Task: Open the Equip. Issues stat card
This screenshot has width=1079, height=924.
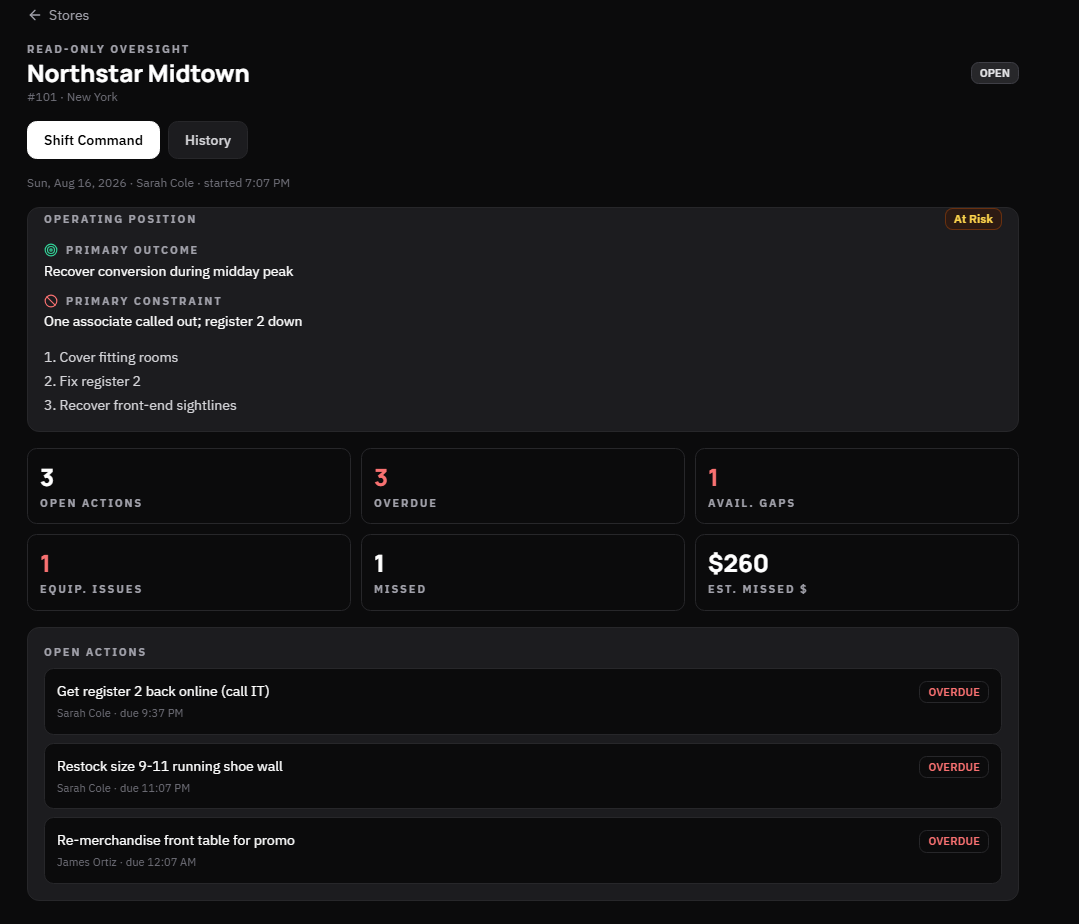Action: pyautogui.click(x=189, y=572)
